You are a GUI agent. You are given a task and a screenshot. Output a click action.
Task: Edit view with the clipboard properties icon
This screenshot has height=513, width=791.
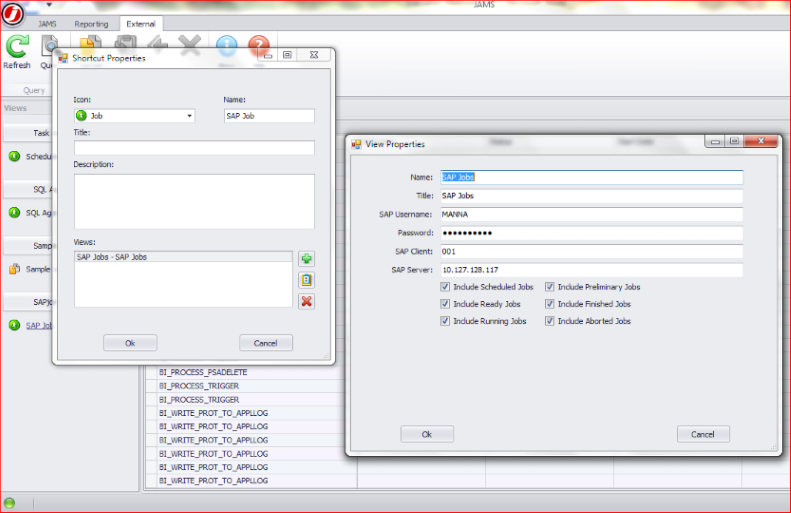(x=306, y=280)
